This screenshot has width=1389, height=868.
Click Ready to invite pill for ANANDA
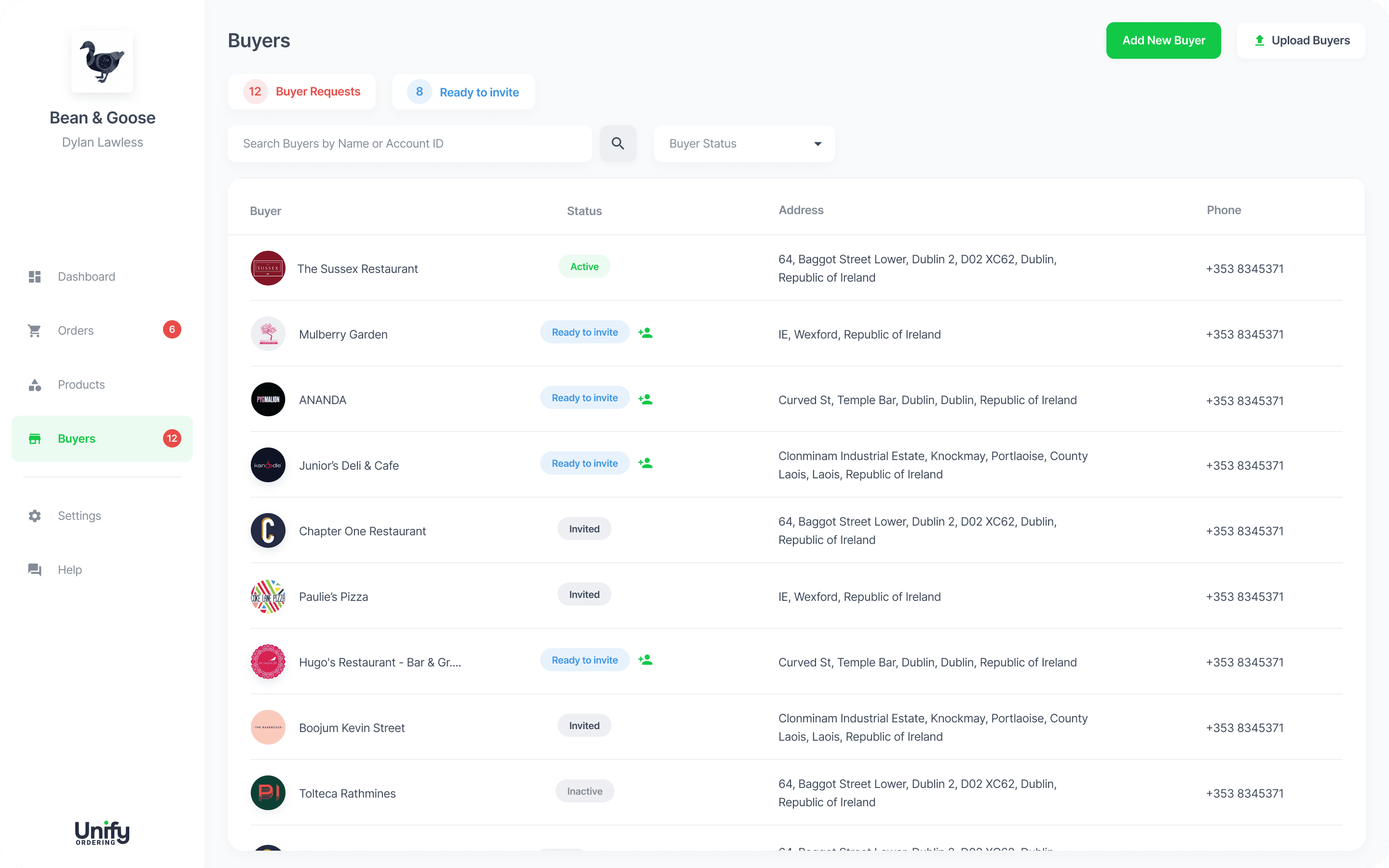pyautogui.click(x=585, y=398)
